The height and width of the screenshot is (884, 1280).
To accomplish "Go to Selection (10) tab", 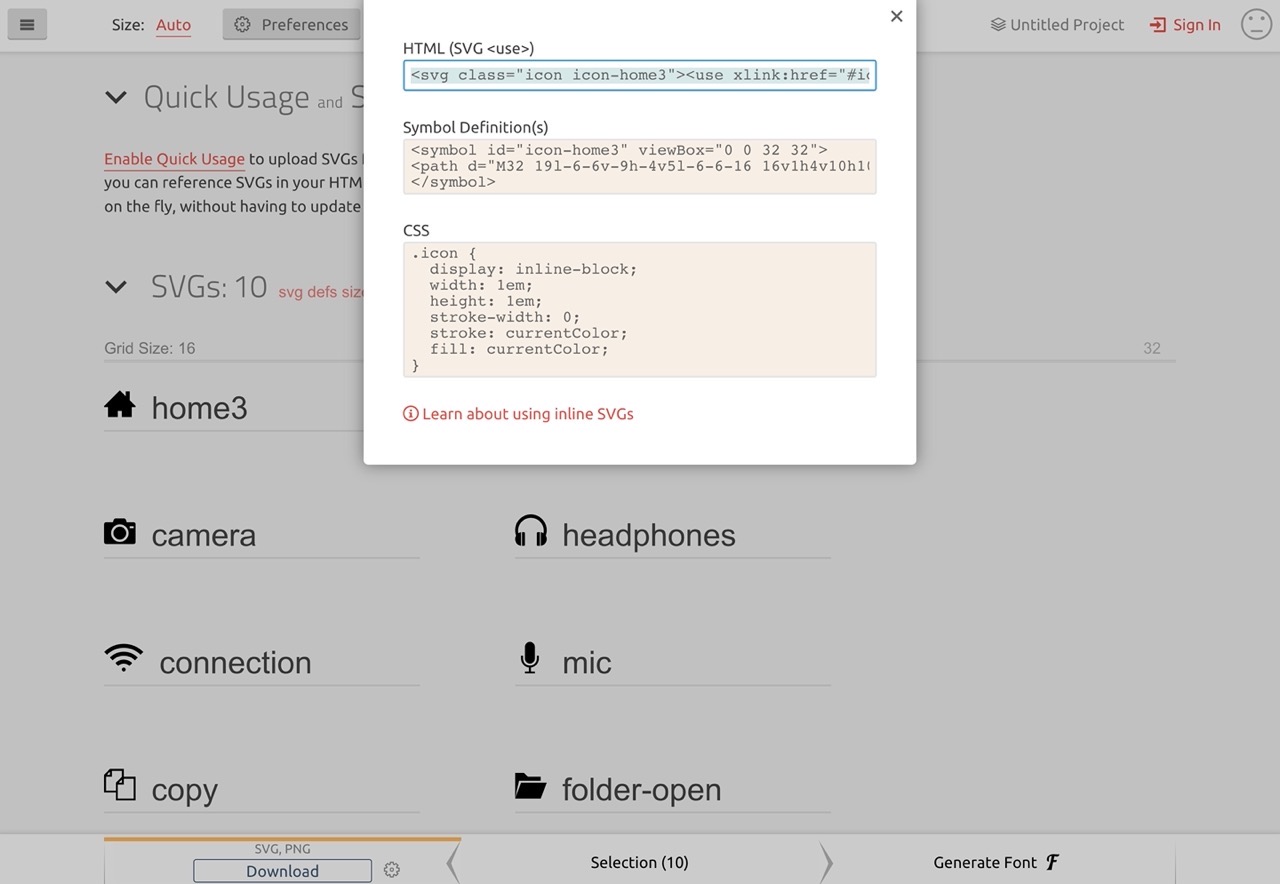I will tap(640, 862).
